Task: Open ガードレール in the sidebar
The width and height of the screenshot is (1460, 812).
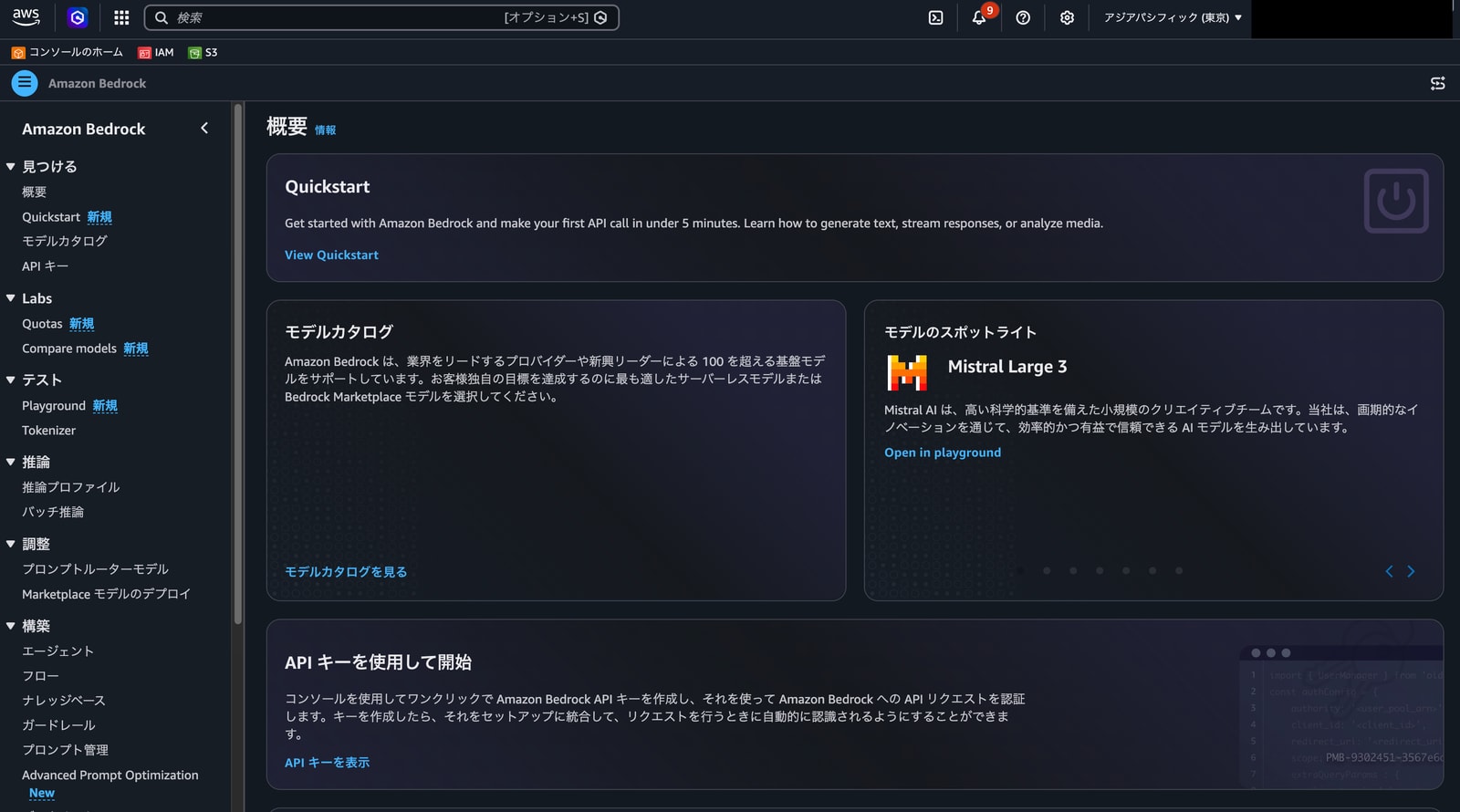Action: [58, 725]
